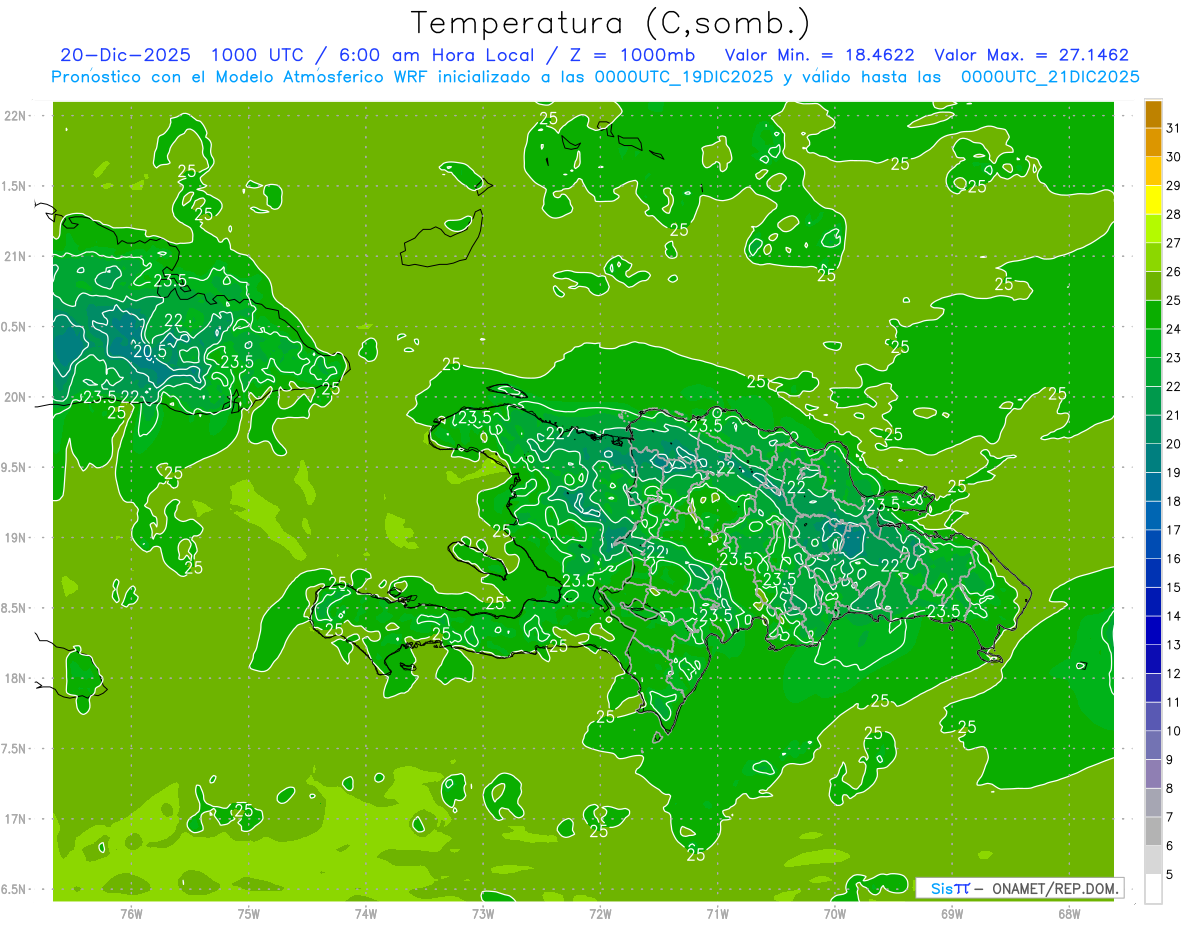Viewport: 1200px width, 927px height.
Task: Click the "0000UTC_19DIC2025" initialization time
Action: point(684,77)
